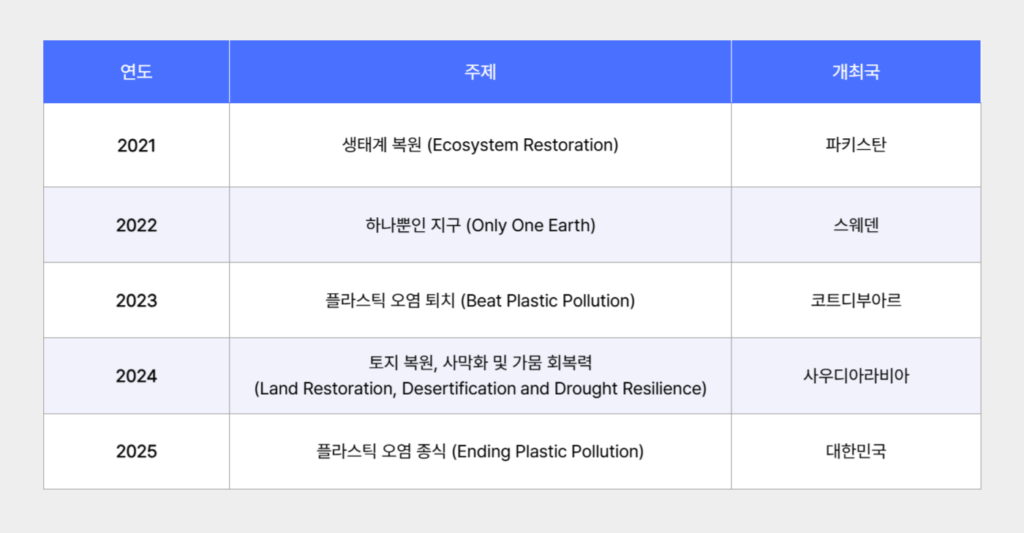Click the 주제 column header
This screenshot has height=533, width=1024.
coord(480,72)
